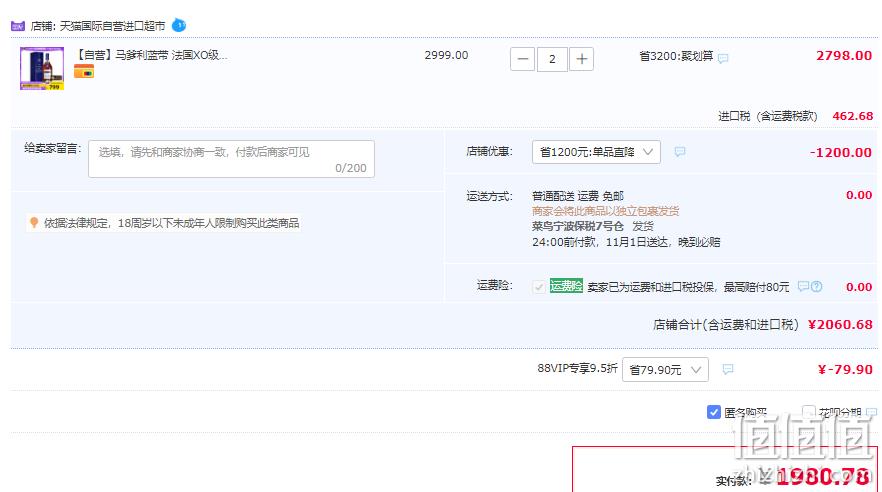Open the 省79.90元 88VIP discount dropdown
Screen dimensions: 882x492
[x=665, y=369]
